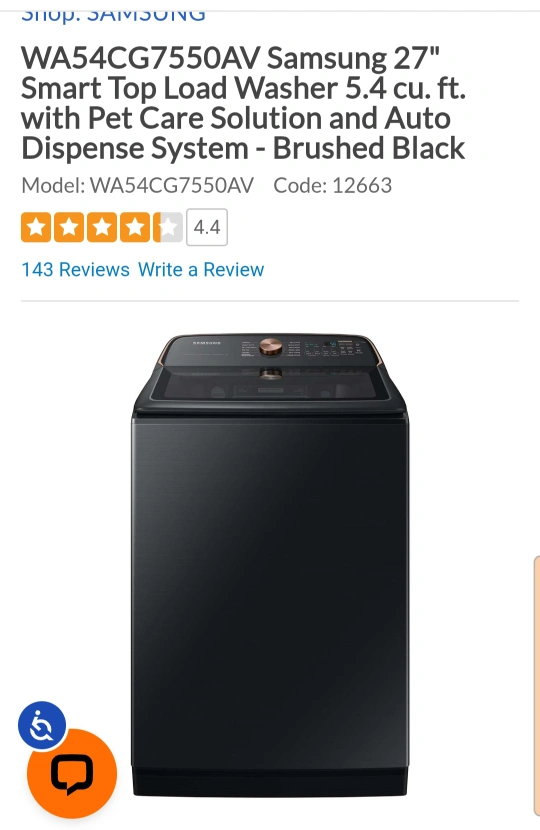
Task: Open the 143 Reviews link
Action: click(75, 269)
